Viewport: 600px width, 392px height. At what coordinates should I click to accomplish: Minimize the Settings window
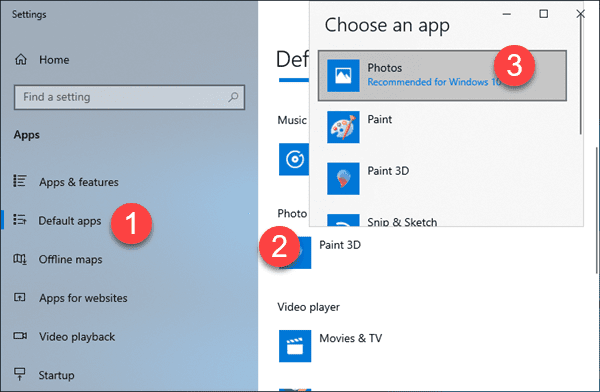(x=507, y=14)
